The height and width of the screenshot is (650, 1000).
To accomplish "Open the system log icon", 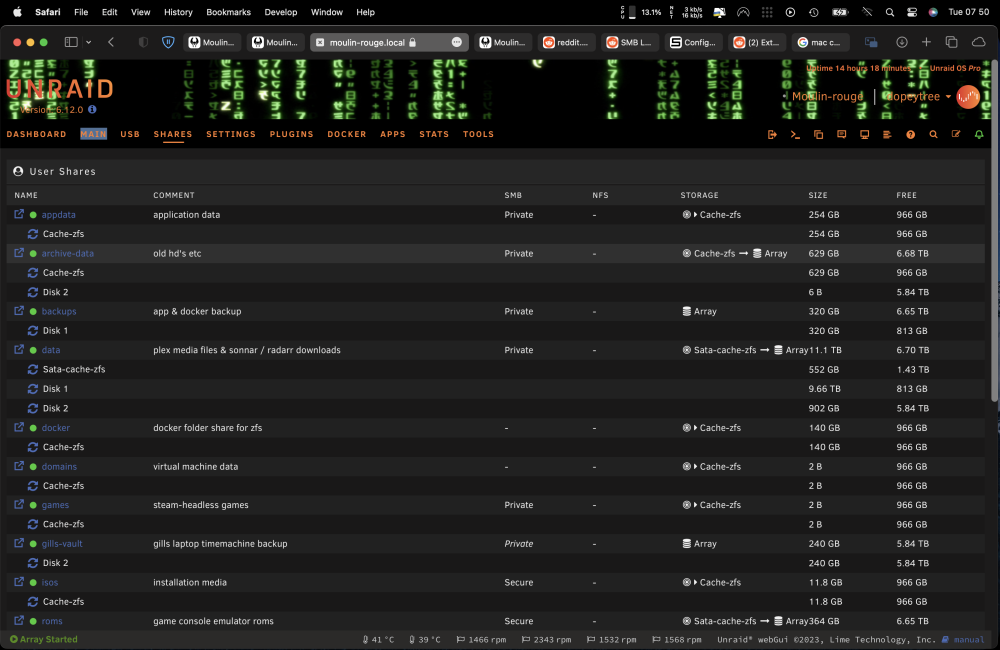I will (887, 135).
